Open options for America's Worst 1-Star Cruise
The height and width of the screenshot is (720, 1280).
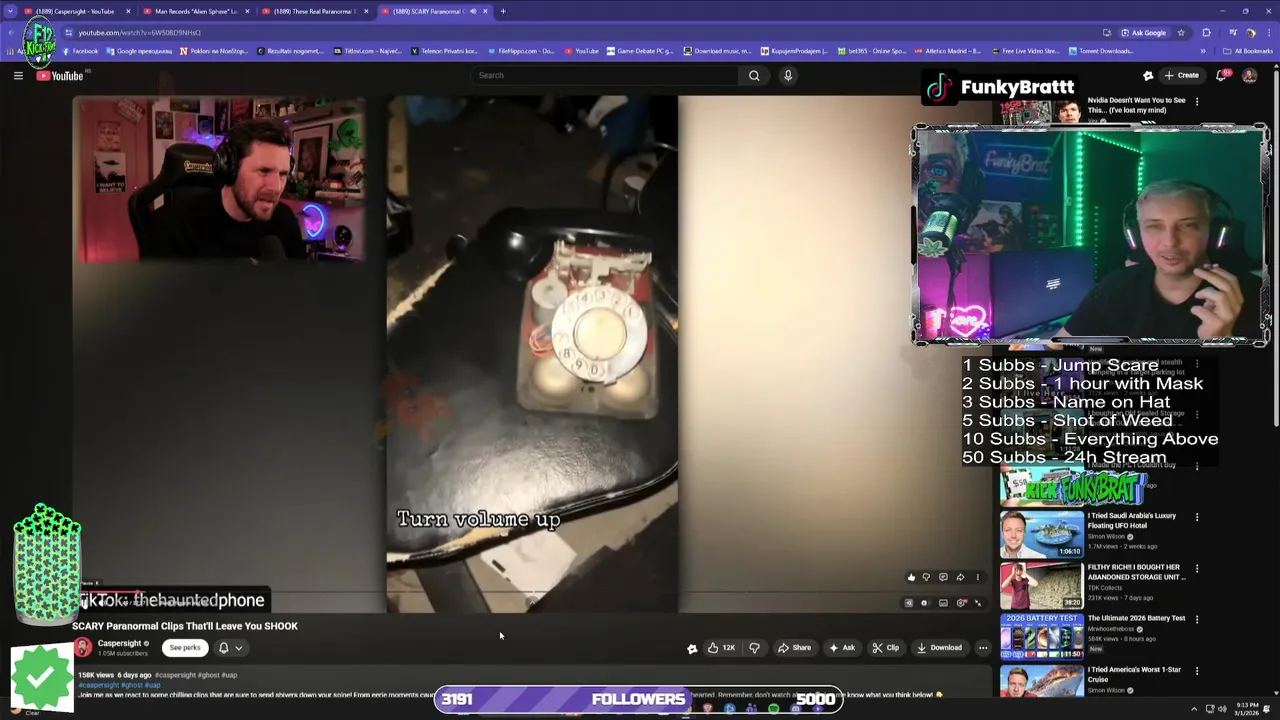tap(1197, 670)
